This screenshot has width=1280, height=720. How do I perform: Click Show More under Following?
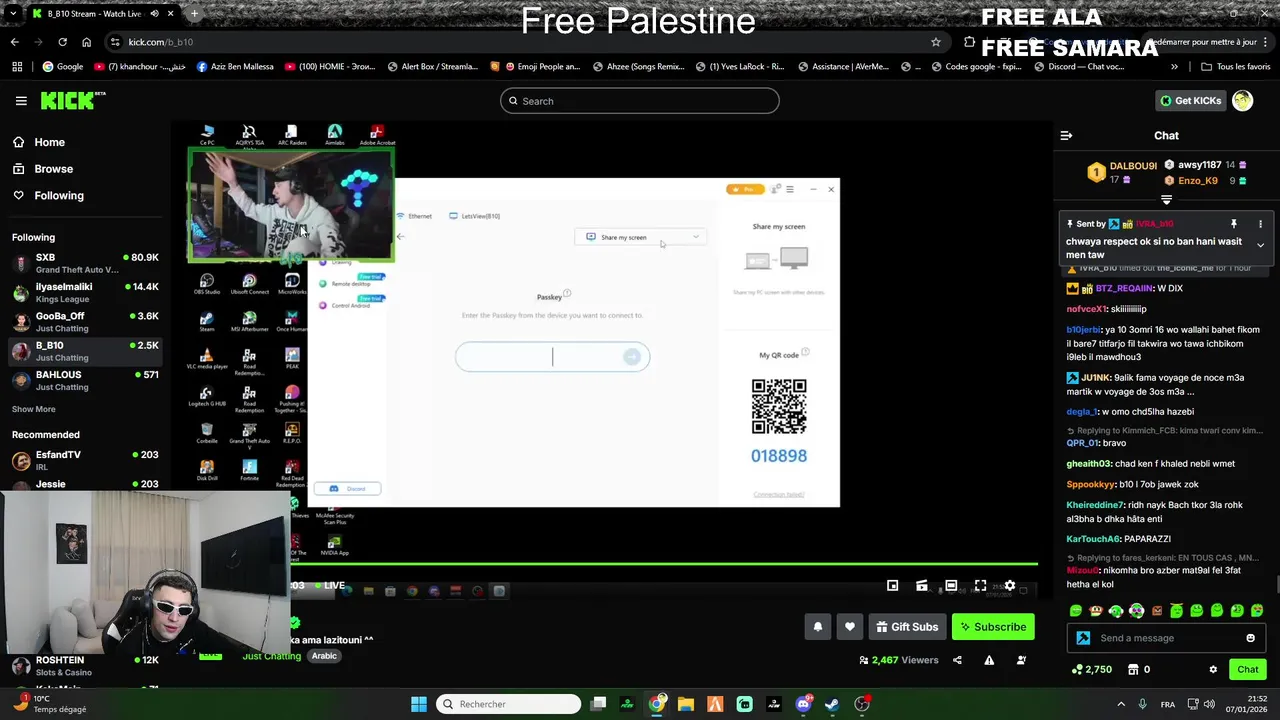pyautogui.click(x=33, y=409)
